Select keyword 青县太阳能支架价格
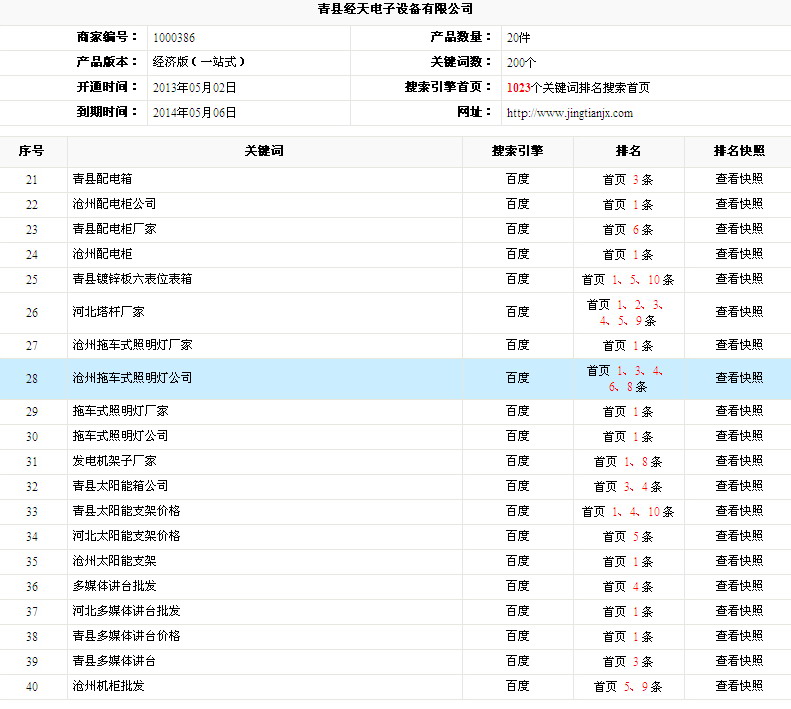The image size is (791, 709). (126, 511)
